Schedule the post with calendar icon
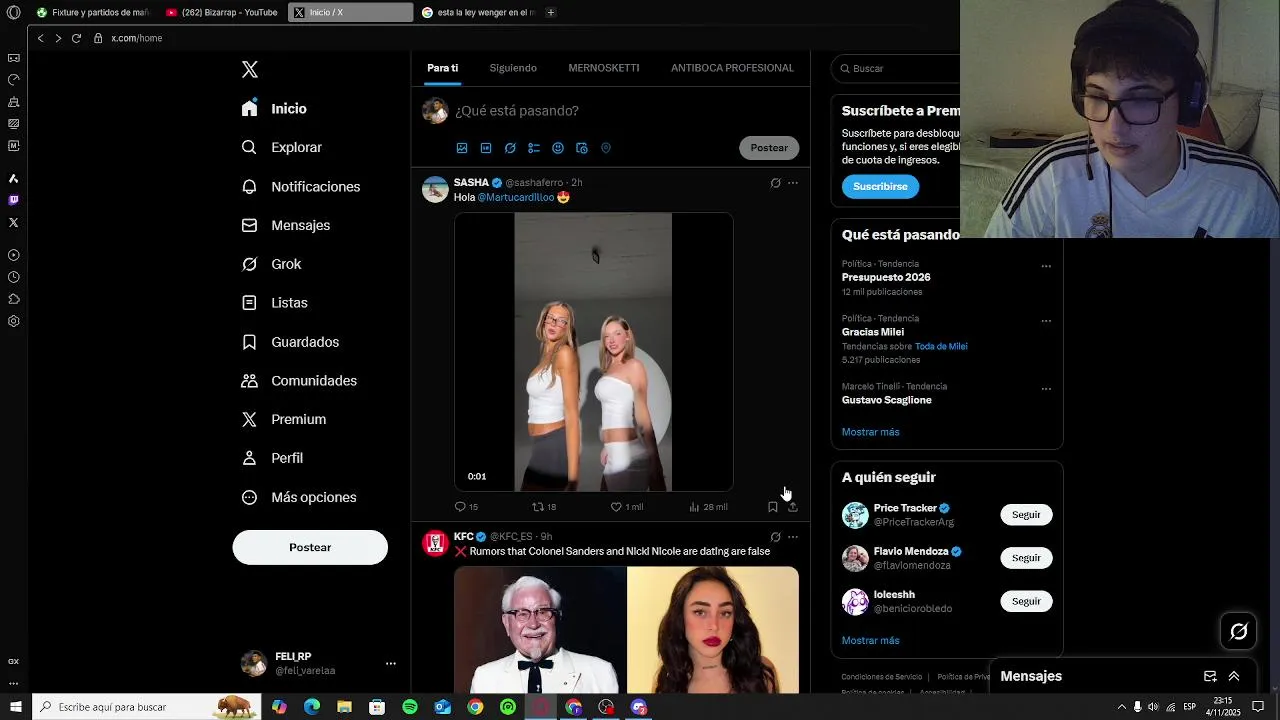This screenshot has height=720, width=1280. click(x=582, y=148)
